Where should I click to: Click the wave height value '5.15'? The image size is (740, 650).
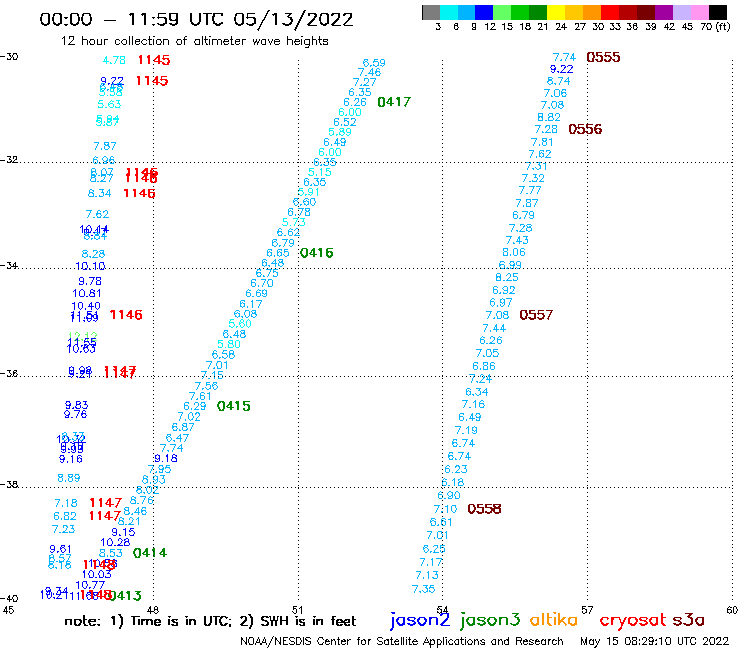[x=320, y=172]
